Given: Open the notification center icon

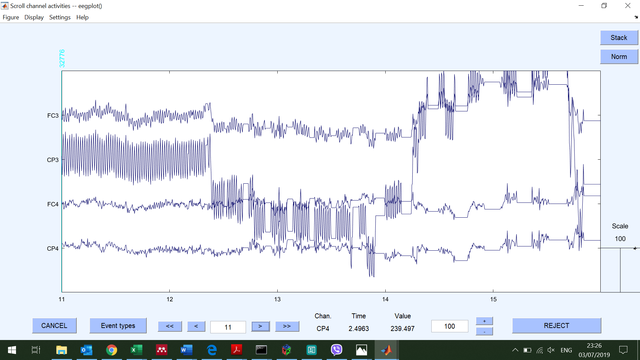Looking at the screenshot, I should (623, 350).
